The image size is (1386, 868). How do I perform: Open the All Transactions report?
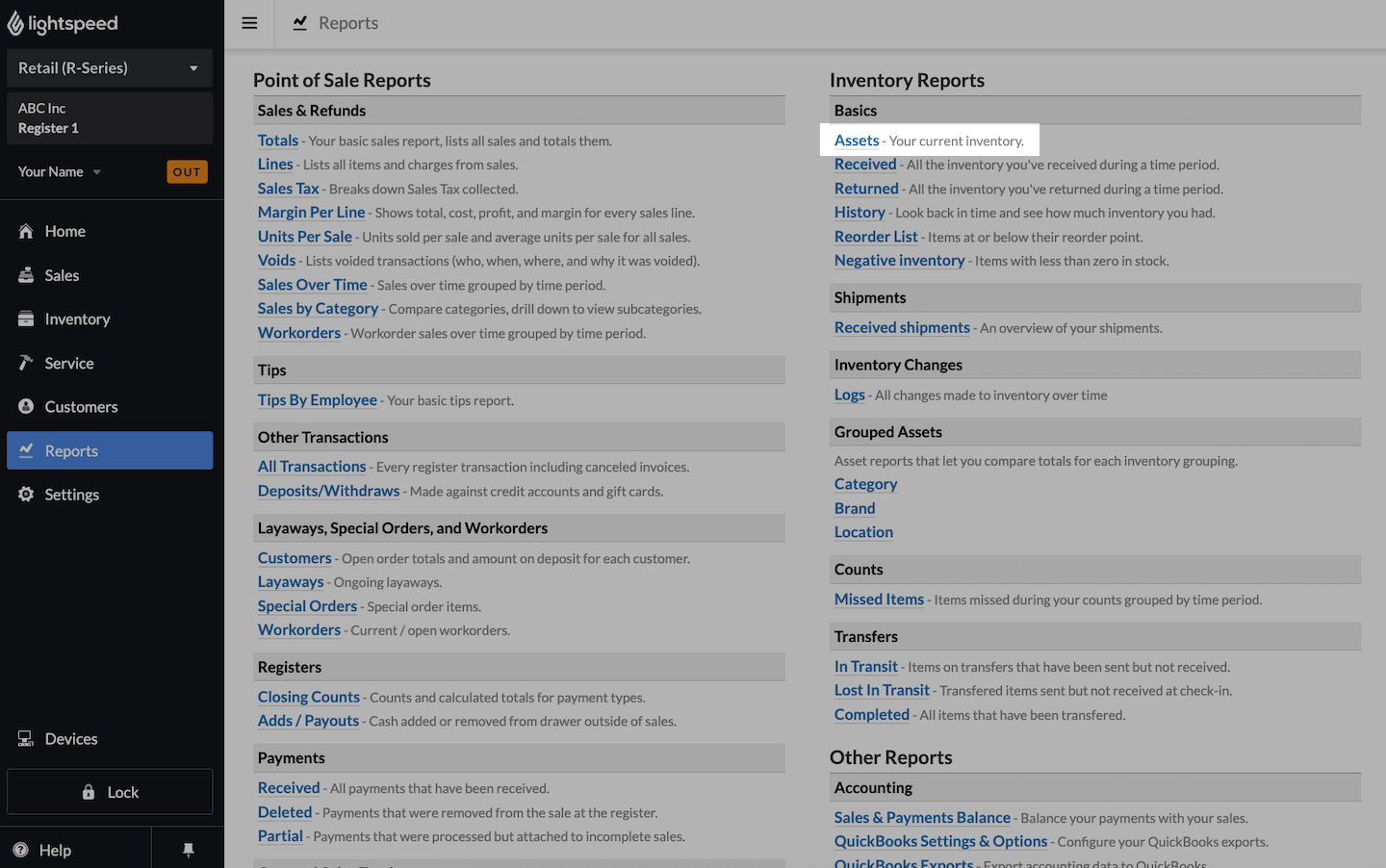(x=312, y=467)
